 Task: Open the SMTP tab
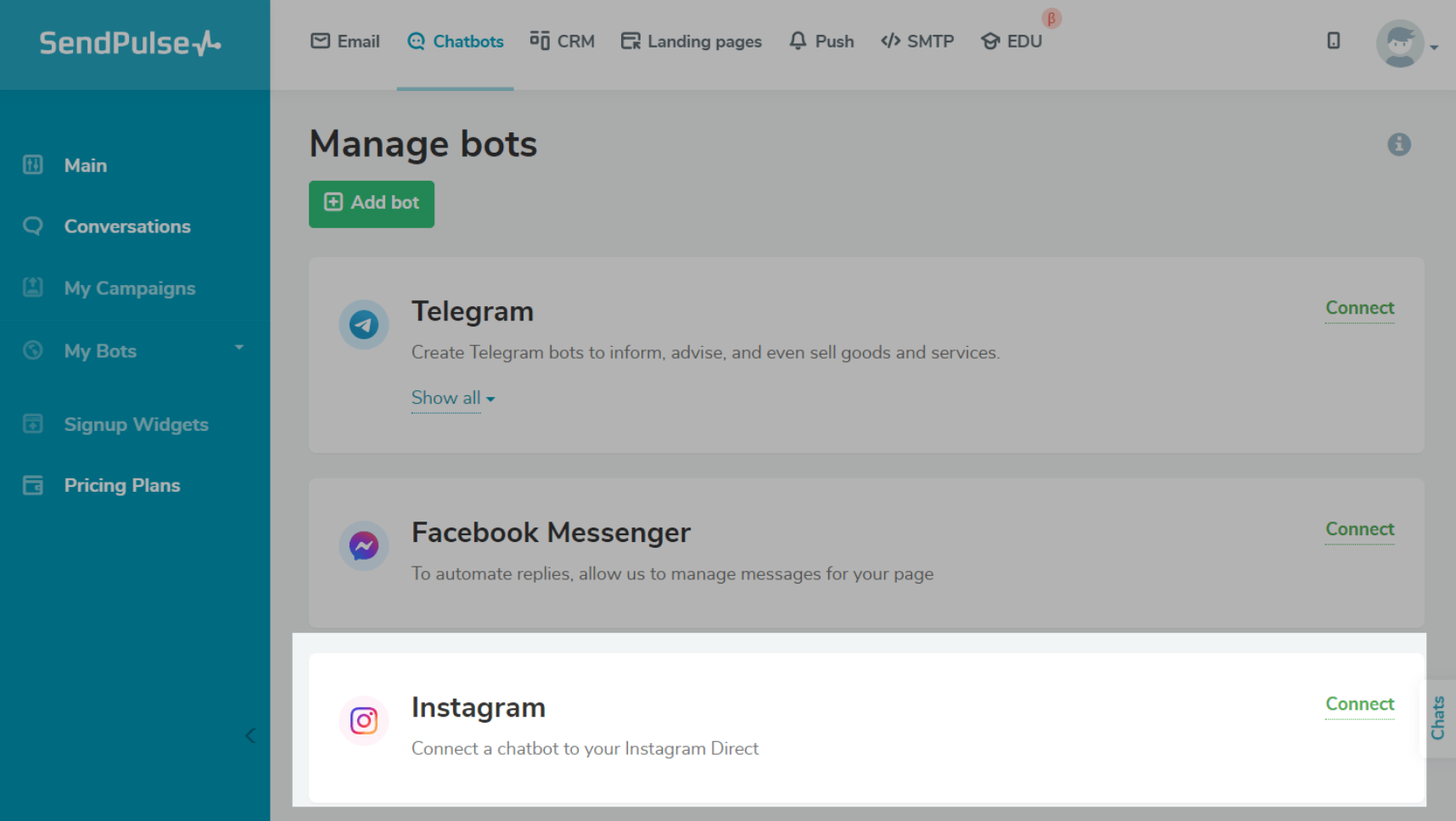(x=917, y=42)
